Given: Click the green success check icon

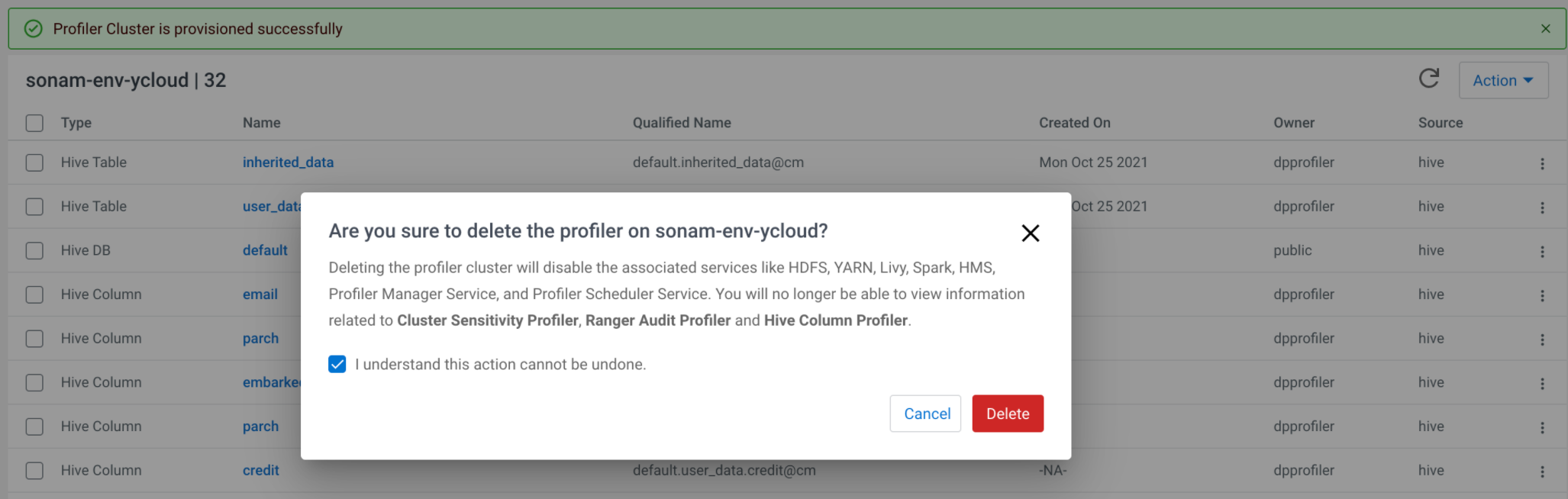Looking at the screenshot, I should [x=34, y=29].
